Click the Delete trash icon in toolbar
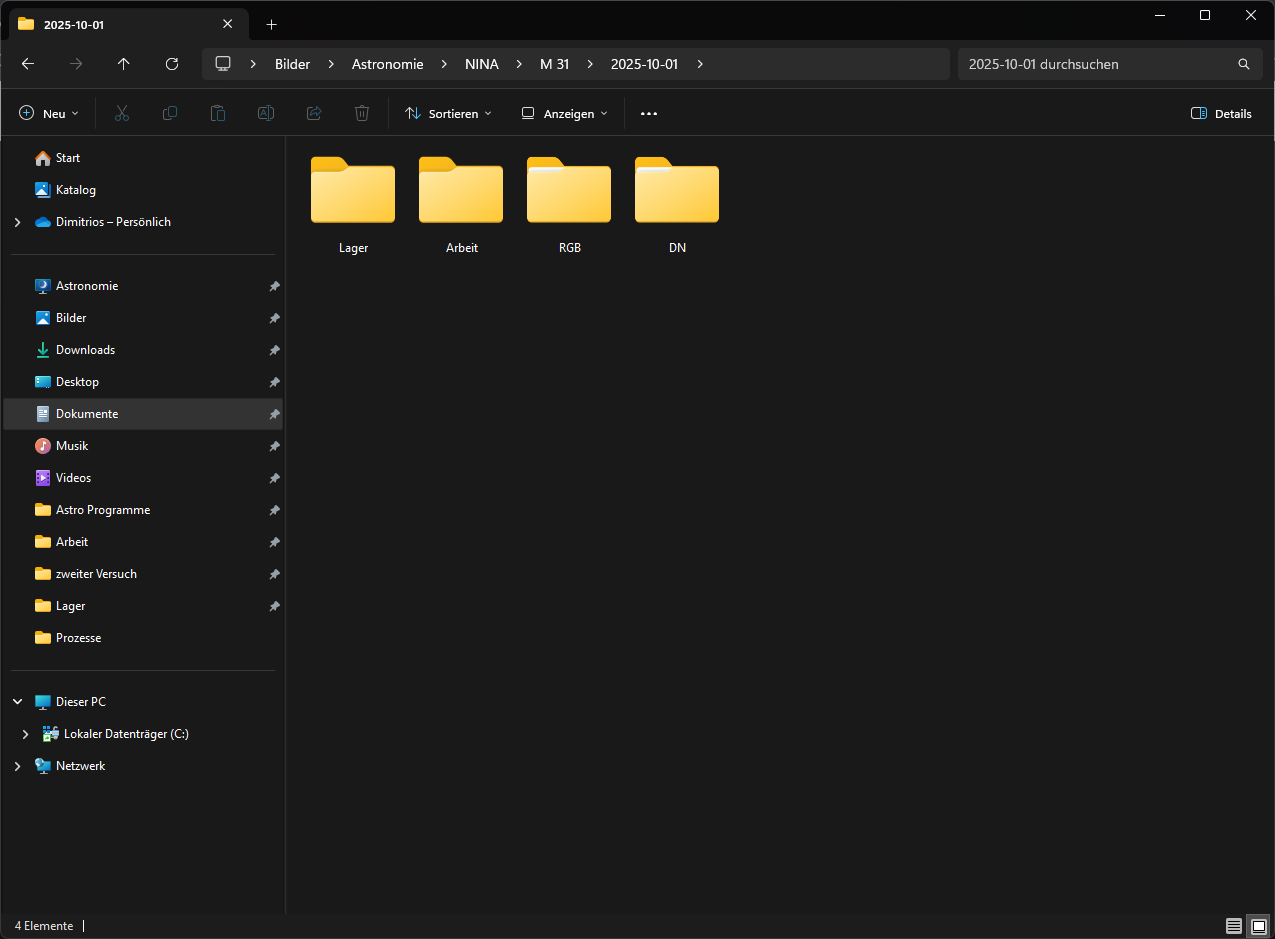Screen dimensions: 1275x939 pos(362,114)
